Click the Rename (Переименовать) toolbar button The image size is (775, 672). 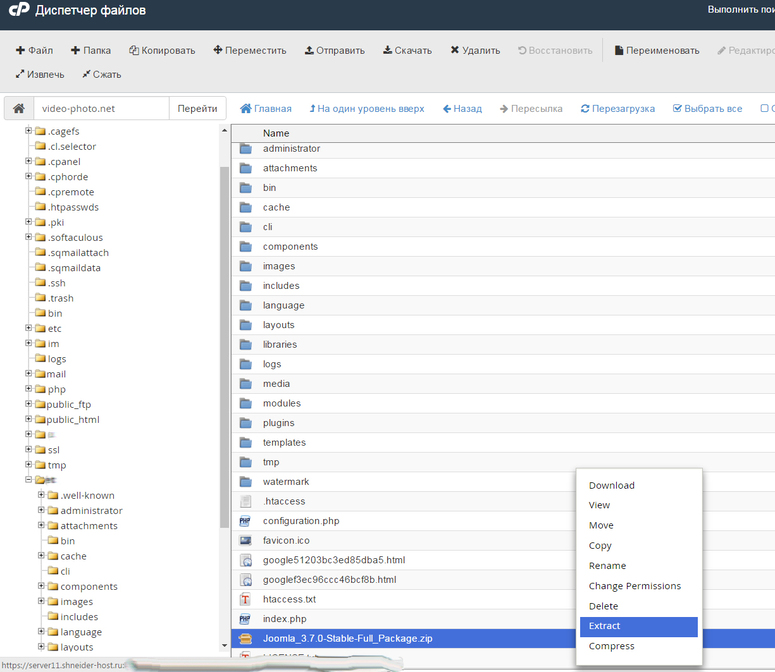pyautogui.click(x=656, y=50)
